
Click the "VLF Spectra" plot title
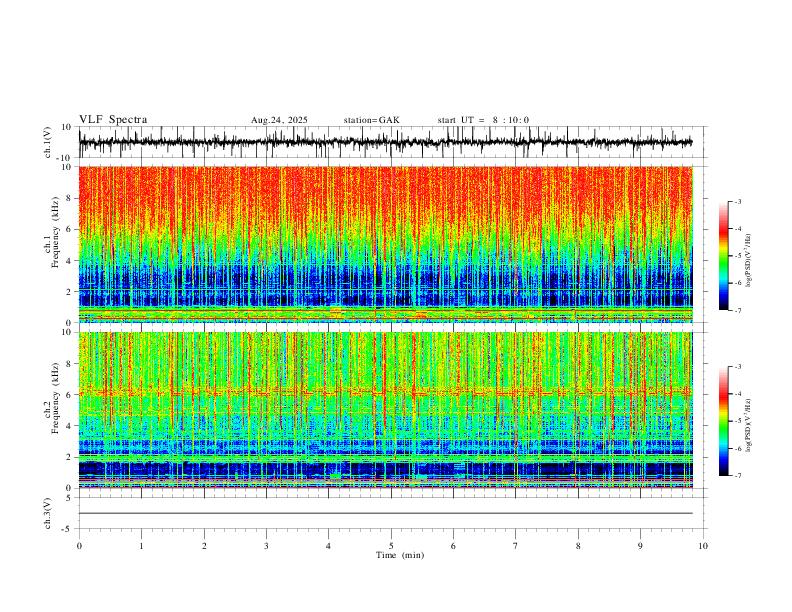(x=113, y=120)
